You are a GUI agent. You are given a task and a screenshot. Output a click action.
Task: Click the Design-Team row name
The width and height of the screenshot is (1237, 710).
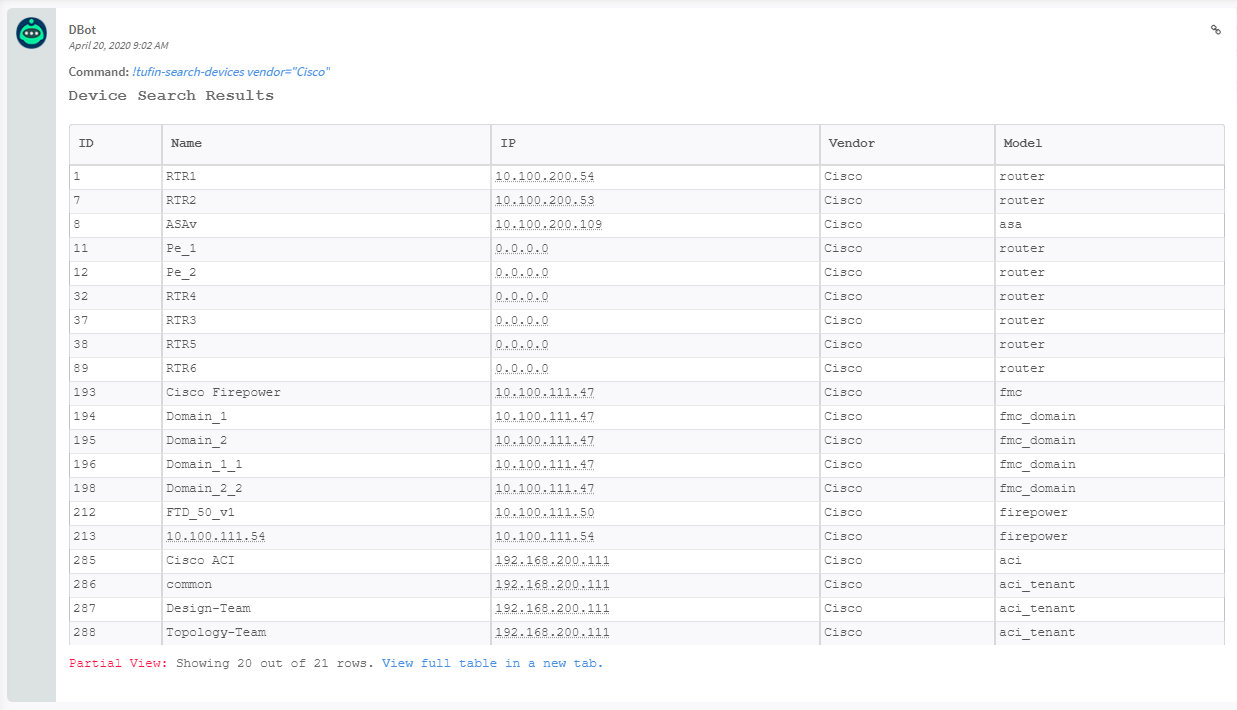point(208,609)
